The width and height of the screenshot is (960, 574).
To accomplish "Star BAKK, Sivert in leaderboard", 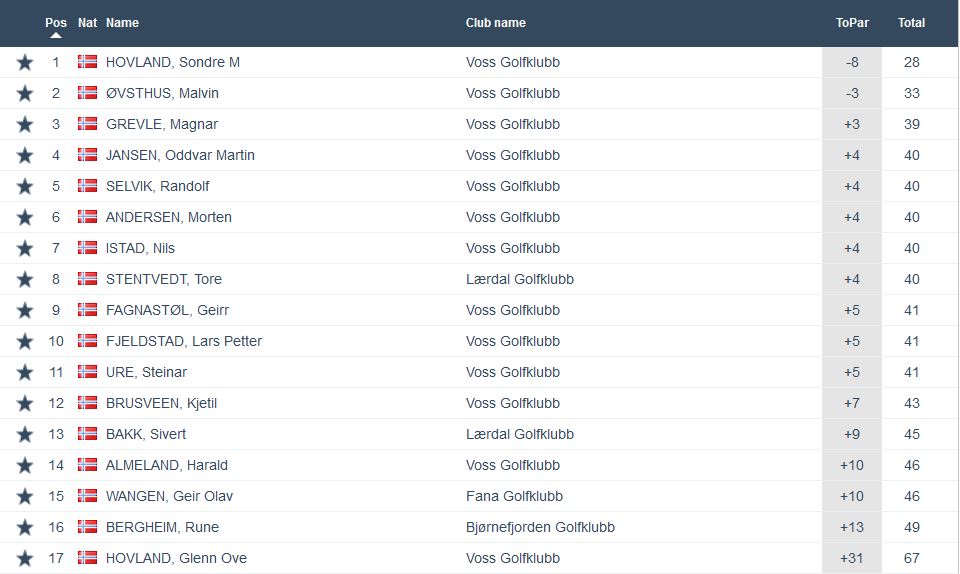I will pyautogui.click(x=25, y=435).
